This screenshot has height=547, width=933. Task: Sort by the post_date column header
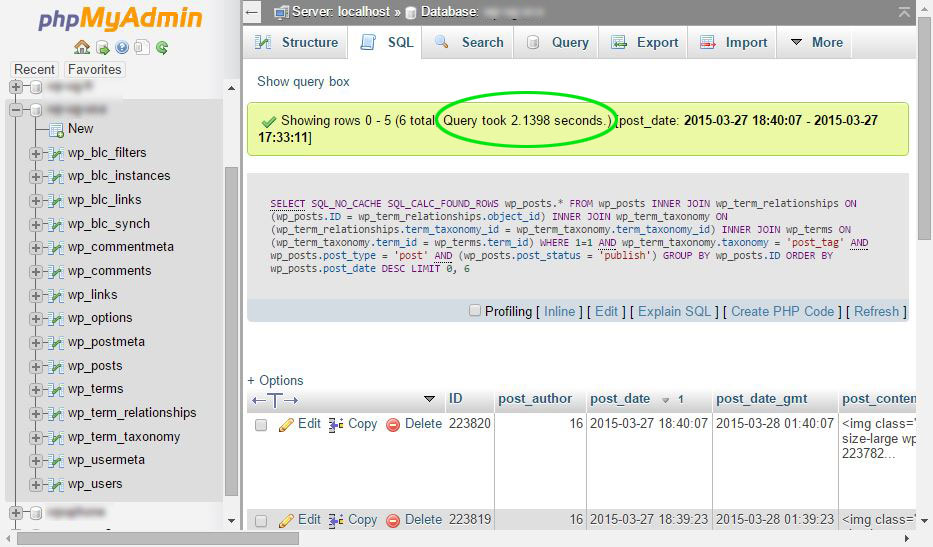coord(620,399)
